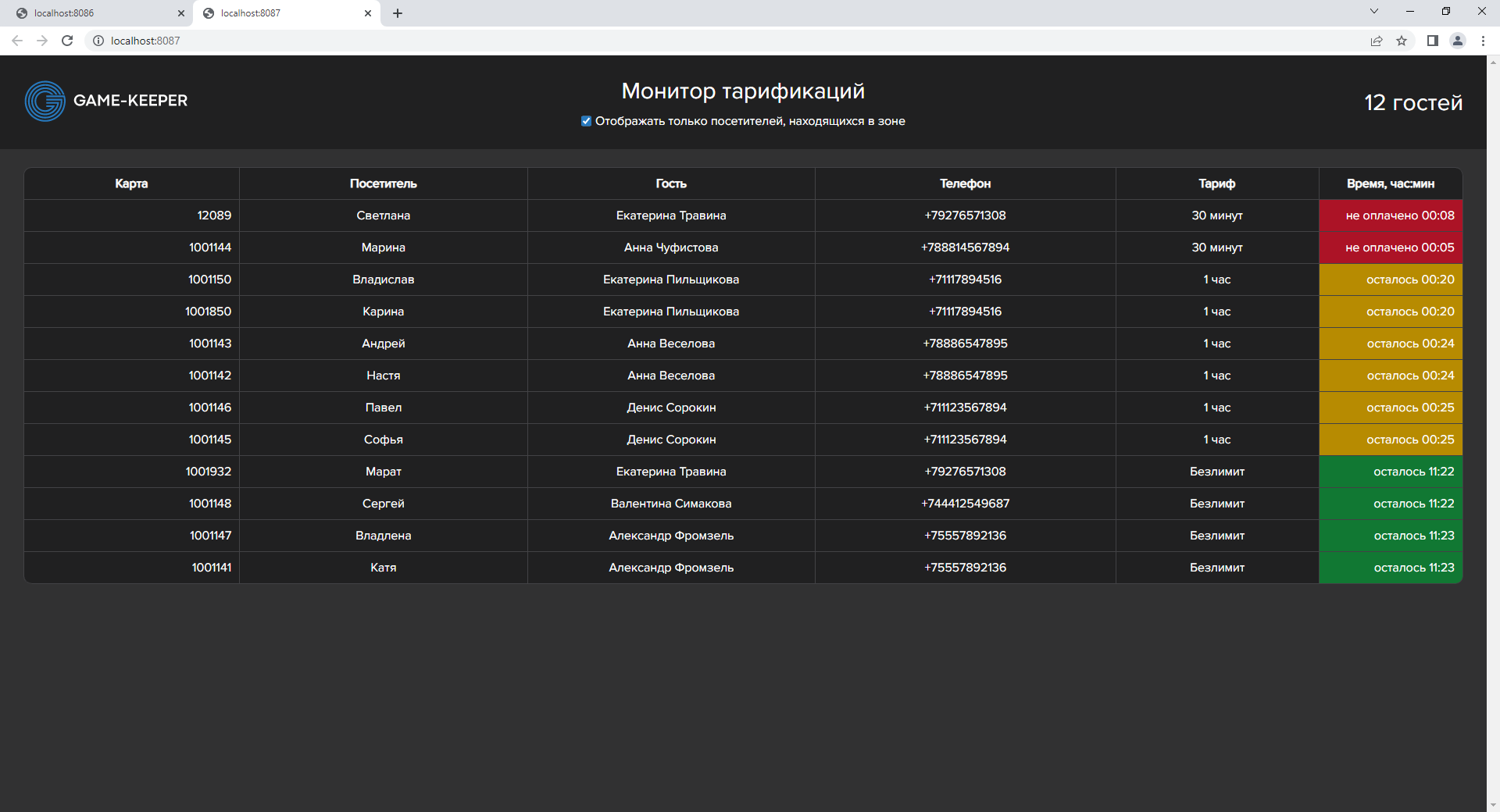Click the '30 минут' tariff in Светлана's row

click(x=1217, y=215)
